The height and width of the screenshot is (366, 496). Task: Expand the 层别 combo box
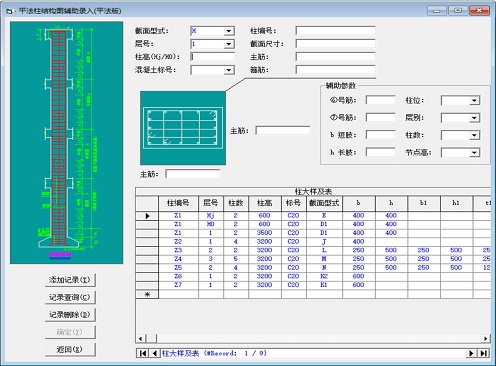[474, 118]
